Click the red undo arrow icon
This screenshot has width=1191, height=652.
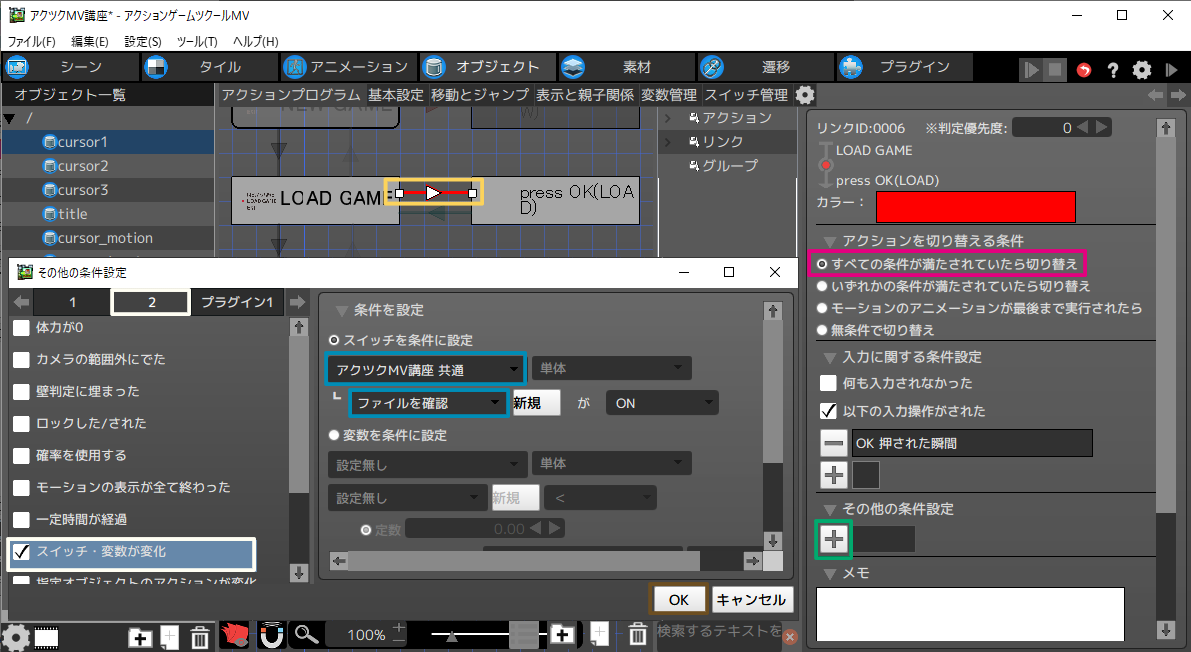1084,69
